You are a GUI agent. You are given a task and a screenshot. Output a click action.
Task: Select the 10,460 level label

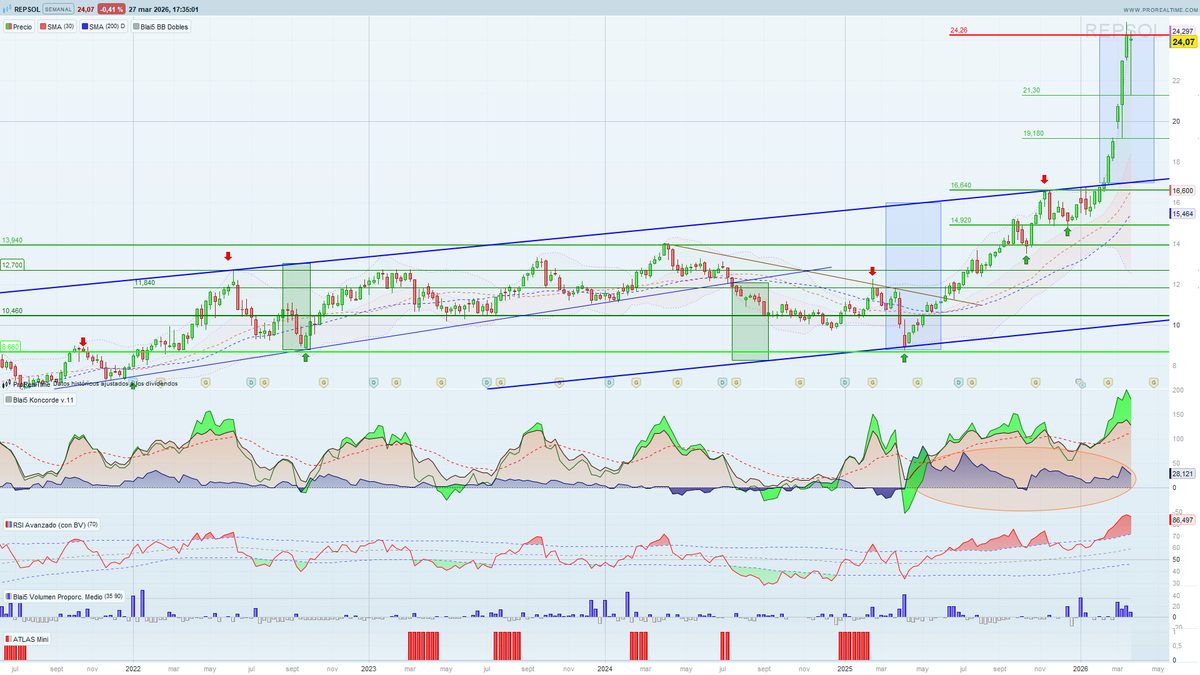point(12,311)
